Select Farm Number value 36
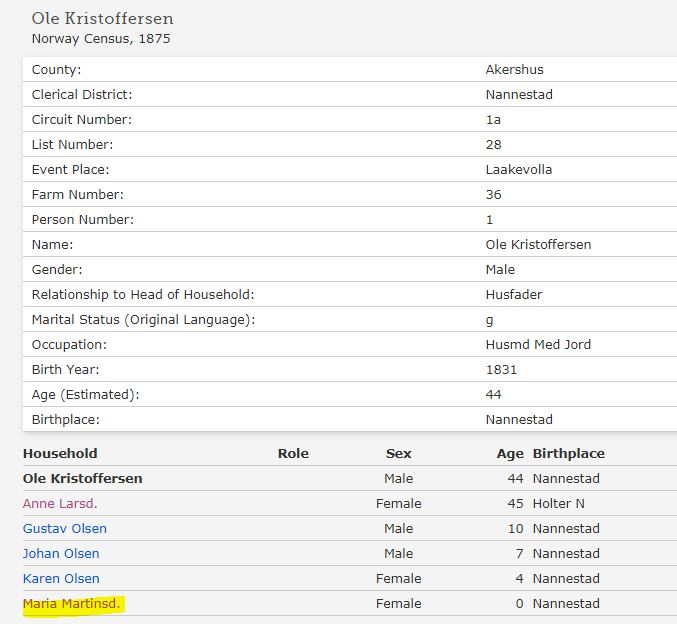 (x=494, y=195)
